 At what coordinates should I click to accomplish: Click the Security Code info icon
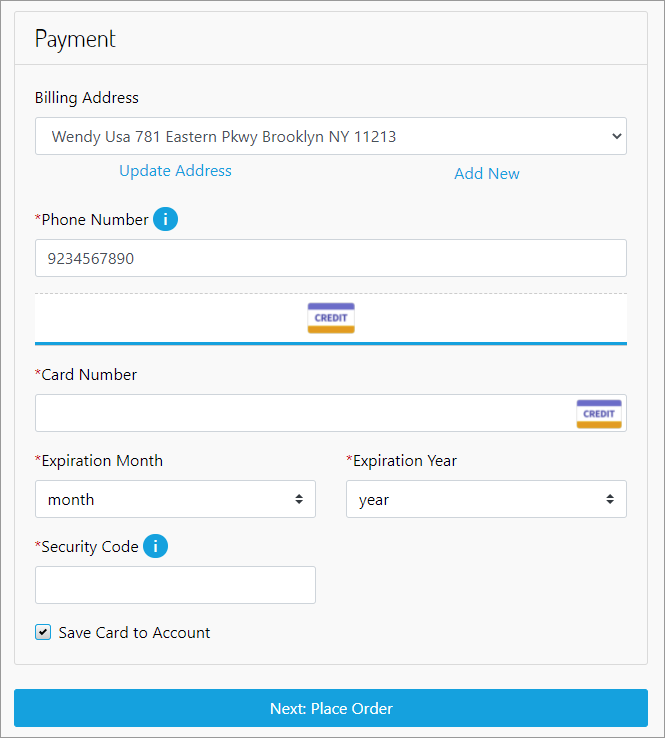[155, 546]
